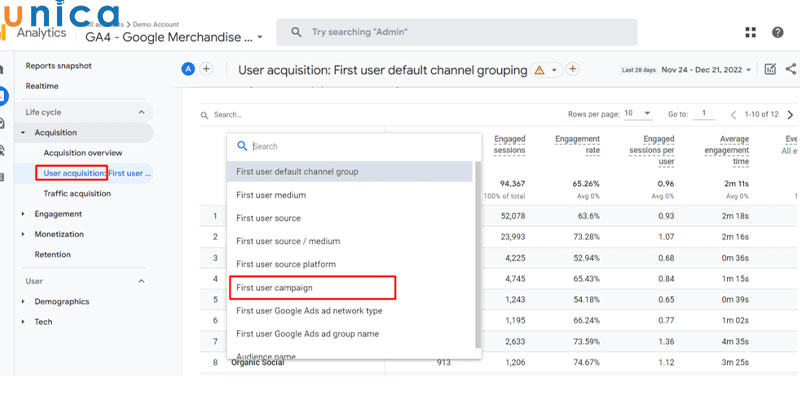Screen dimensions: 800x400
Task: Collapse the Life cycle section
Action: [x=141, y=112]
